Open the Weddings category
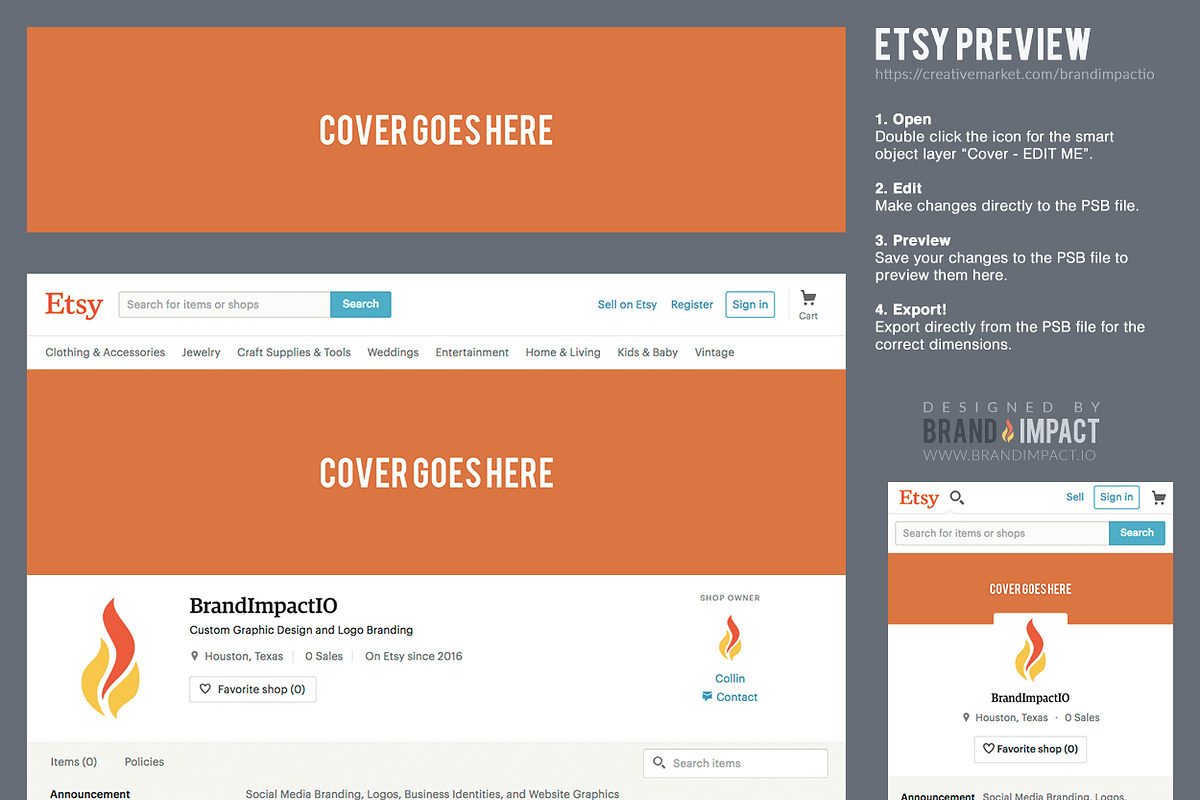Viewport: 1200px width, 800px height. pyautogui.click(x=393, y=352)
